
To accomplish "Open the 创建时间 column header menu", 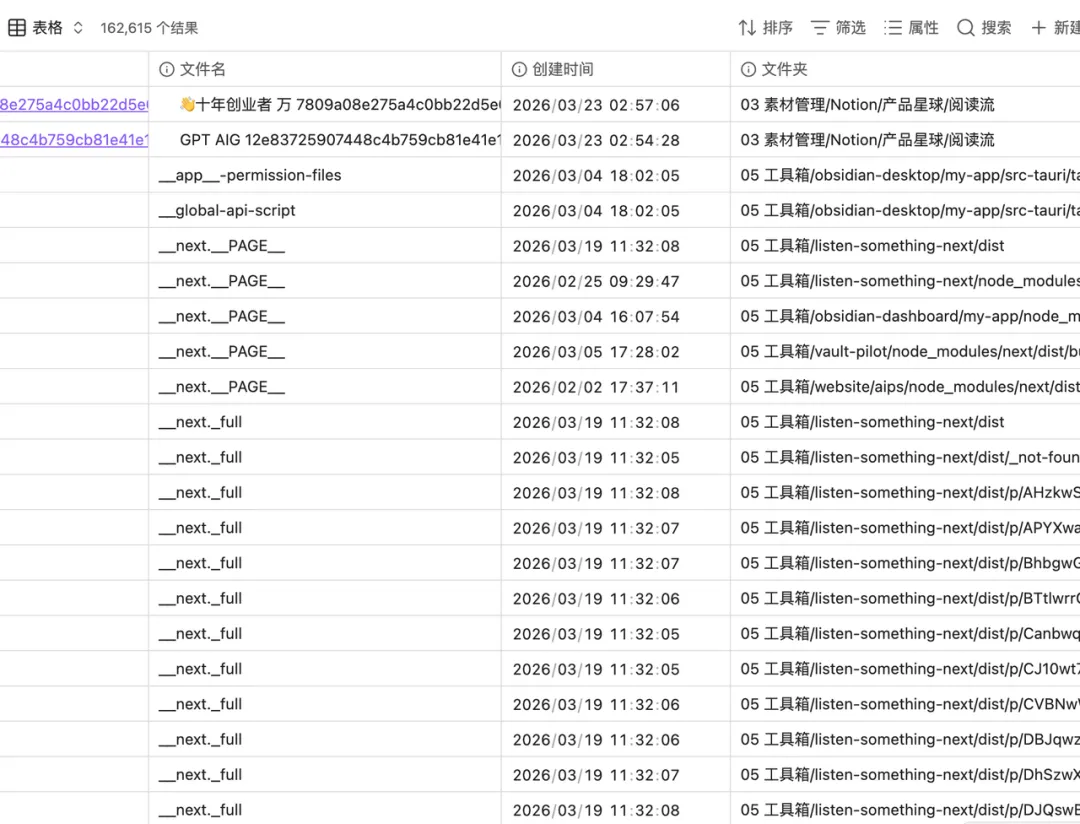I will pos(562,69).
